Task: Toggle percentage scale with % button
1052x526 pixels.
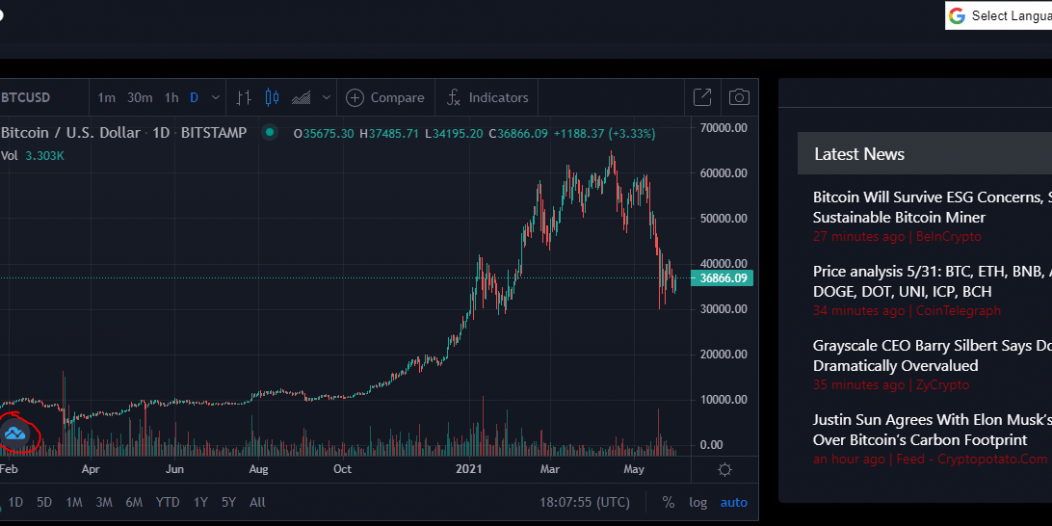Action: tap(668, 503)
